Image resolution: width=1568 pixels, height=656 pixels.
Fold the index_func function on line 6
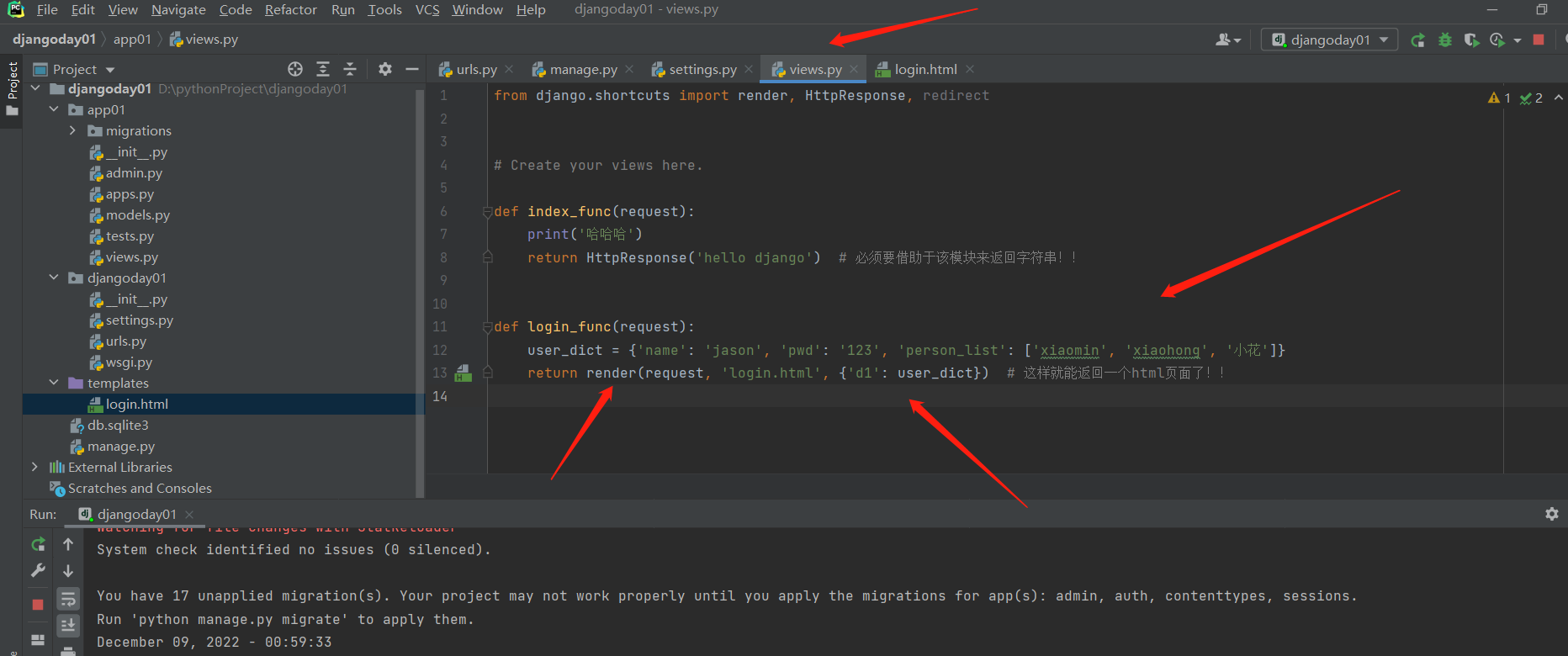pos(487,212)
